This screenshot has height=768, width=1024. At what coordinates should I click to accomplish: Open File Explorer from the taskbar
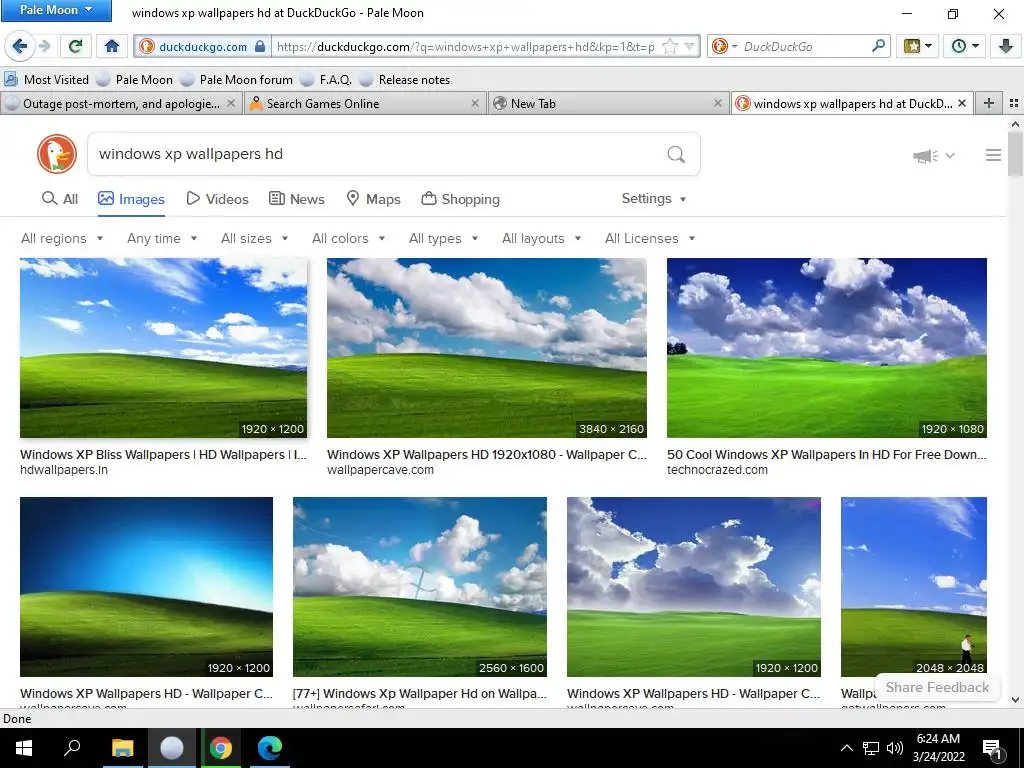pyautogui.click(x=122, y=748)
